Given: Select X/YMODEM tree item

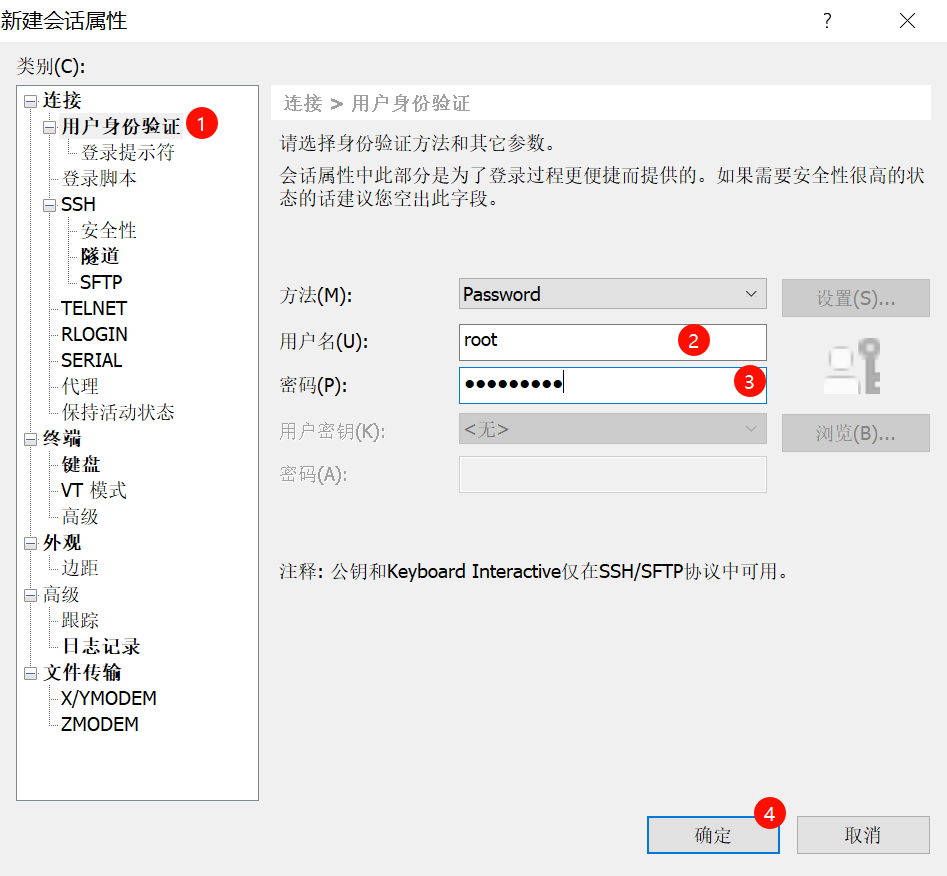Looking at the screenshot, I should (x=109, y=698).
